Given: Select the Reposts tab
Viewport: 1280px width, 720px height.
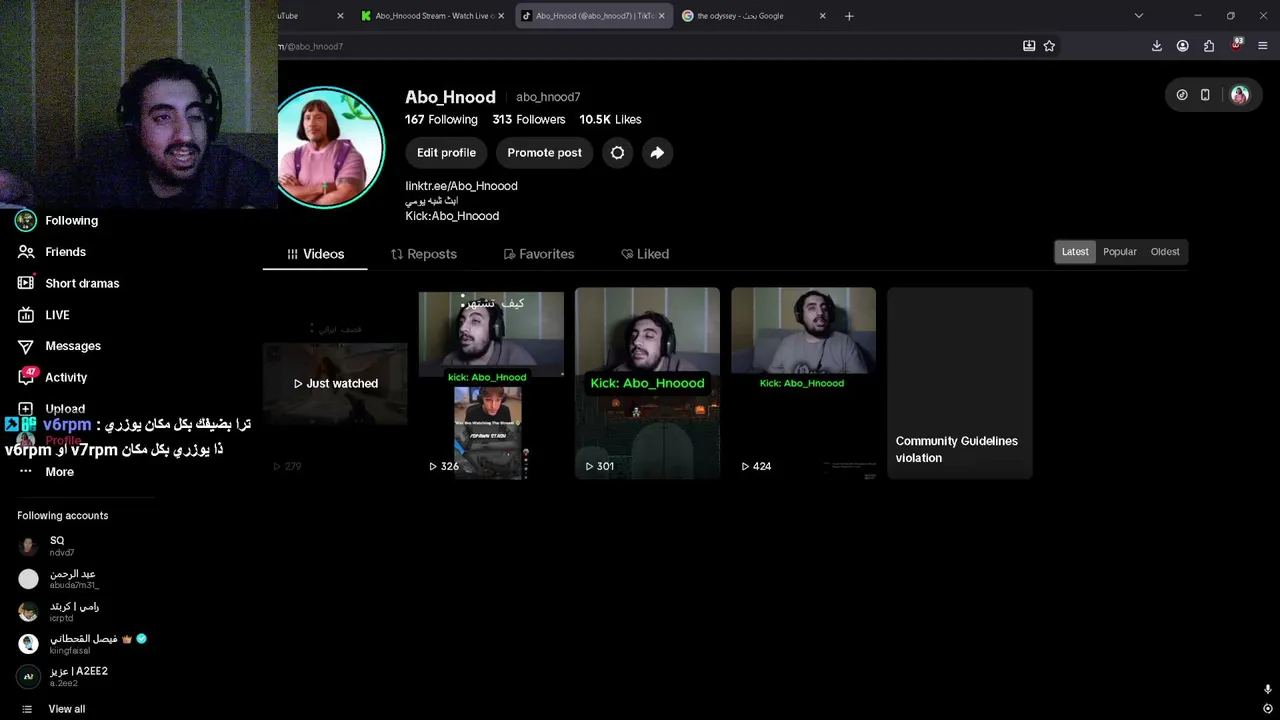Looking at the screenshot, I should click(423, 254).
